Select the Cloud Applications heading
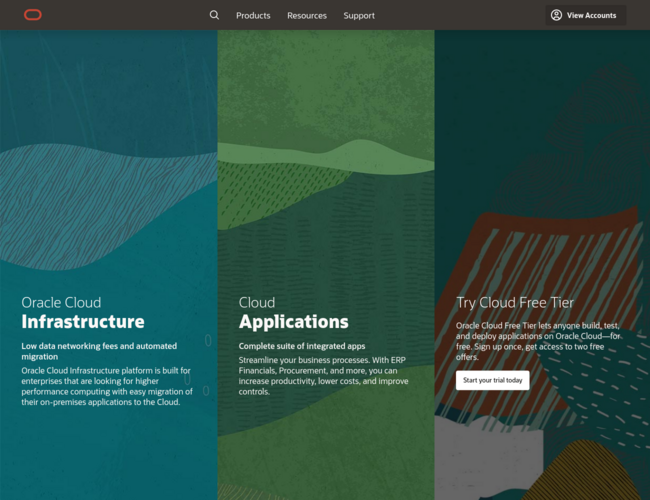The width and height of the screenshot is (650, 500). (x=293, y=312)
